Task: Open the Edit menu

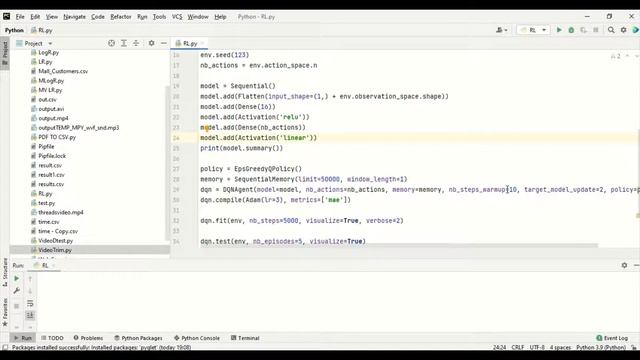Action: coord(35,17)
